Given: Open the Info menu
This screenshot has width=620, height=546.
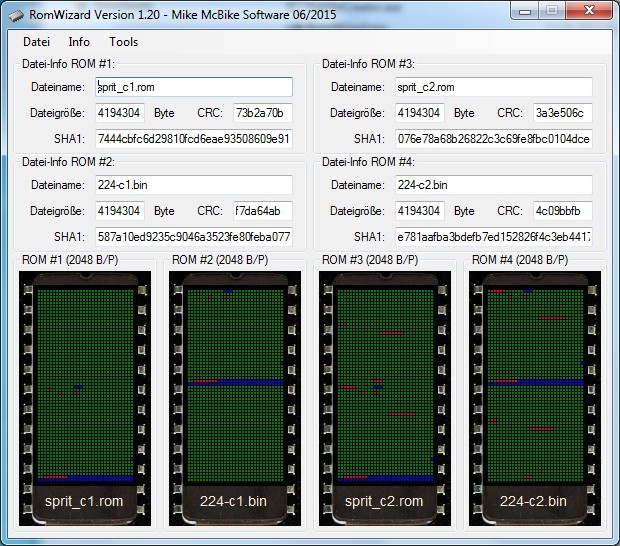Looking at the screenshot, I should click(x=79, y=42).
